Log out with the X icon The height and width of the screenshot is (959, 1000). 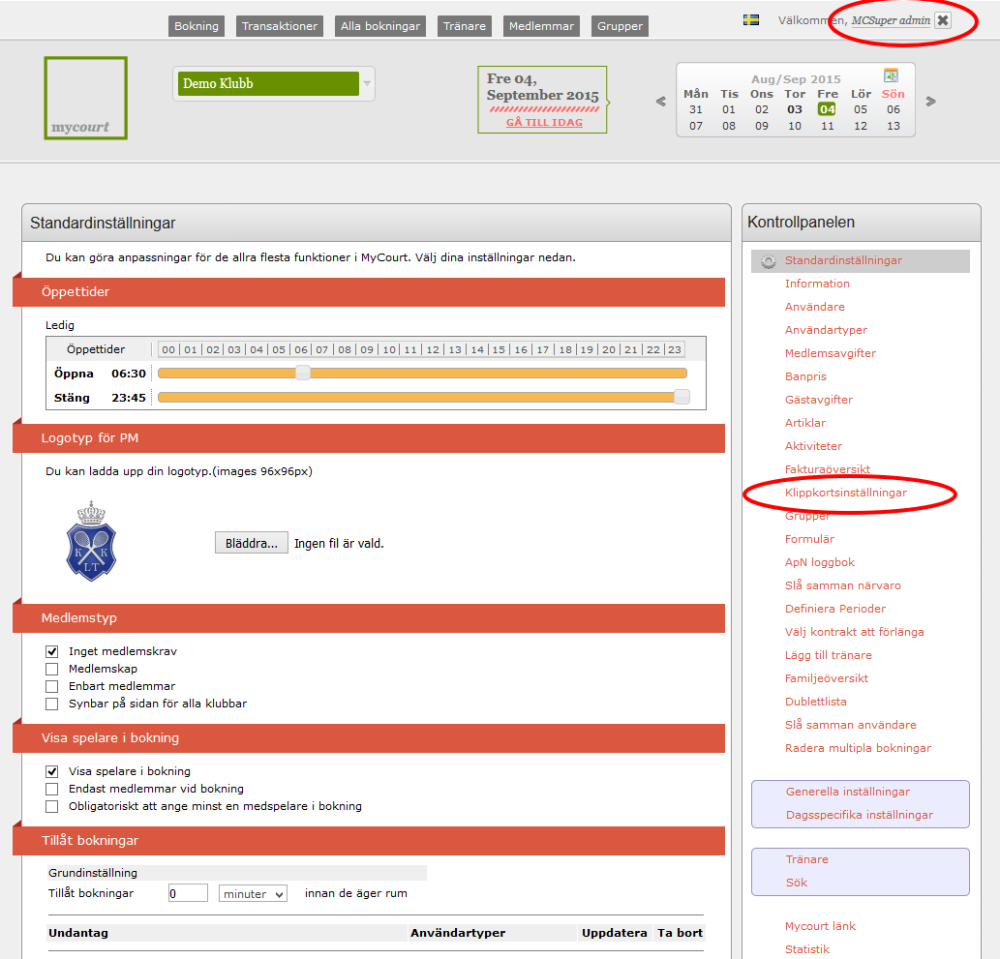(x=943, y=20)
